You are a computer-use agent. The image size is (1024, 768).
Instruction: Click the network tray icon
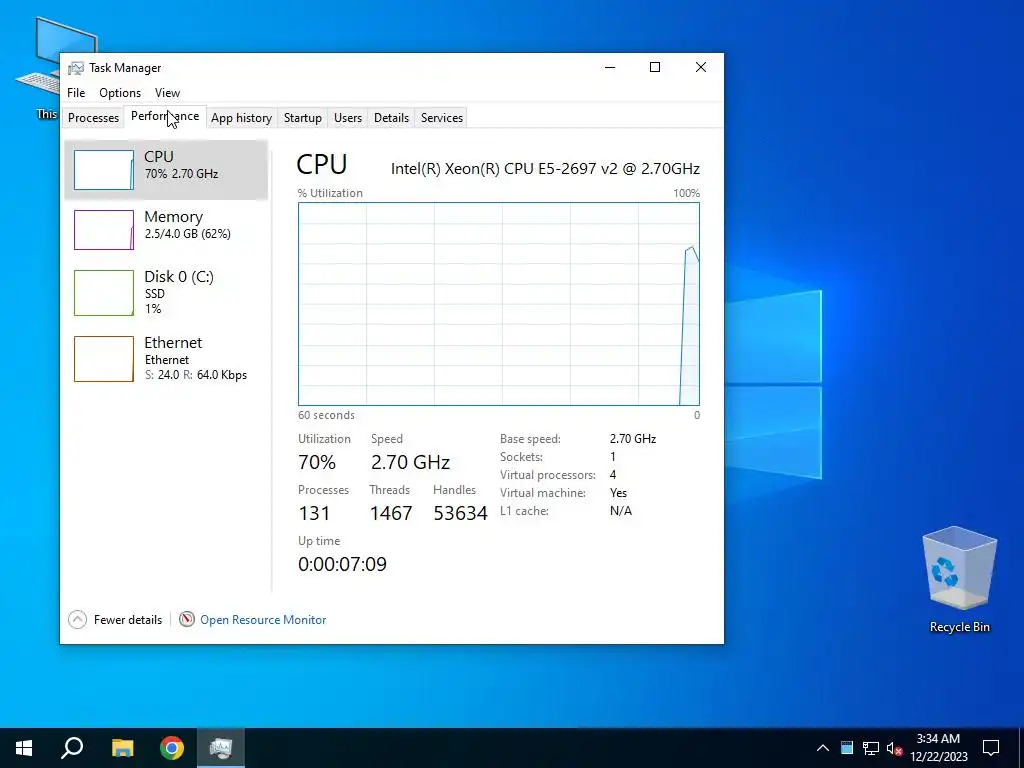(871, 748)
